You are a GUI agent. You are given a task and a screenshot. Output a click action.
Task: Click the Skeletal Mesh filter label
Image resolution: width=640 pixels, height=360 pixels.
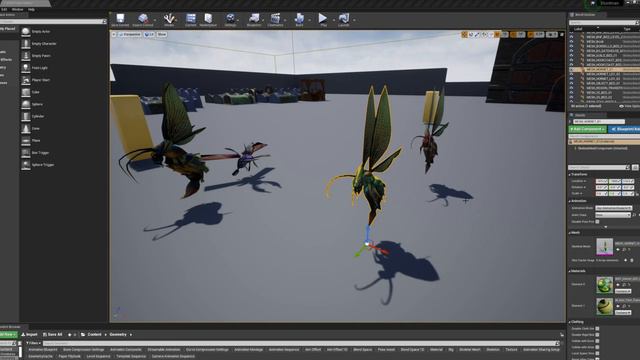(x=470, y=350)
